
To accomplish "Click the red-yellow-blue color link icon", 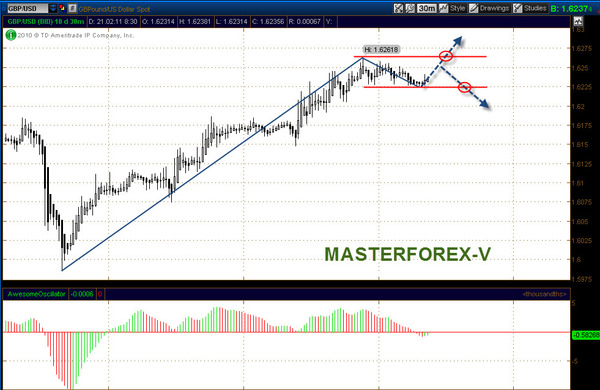I will 62,8.
